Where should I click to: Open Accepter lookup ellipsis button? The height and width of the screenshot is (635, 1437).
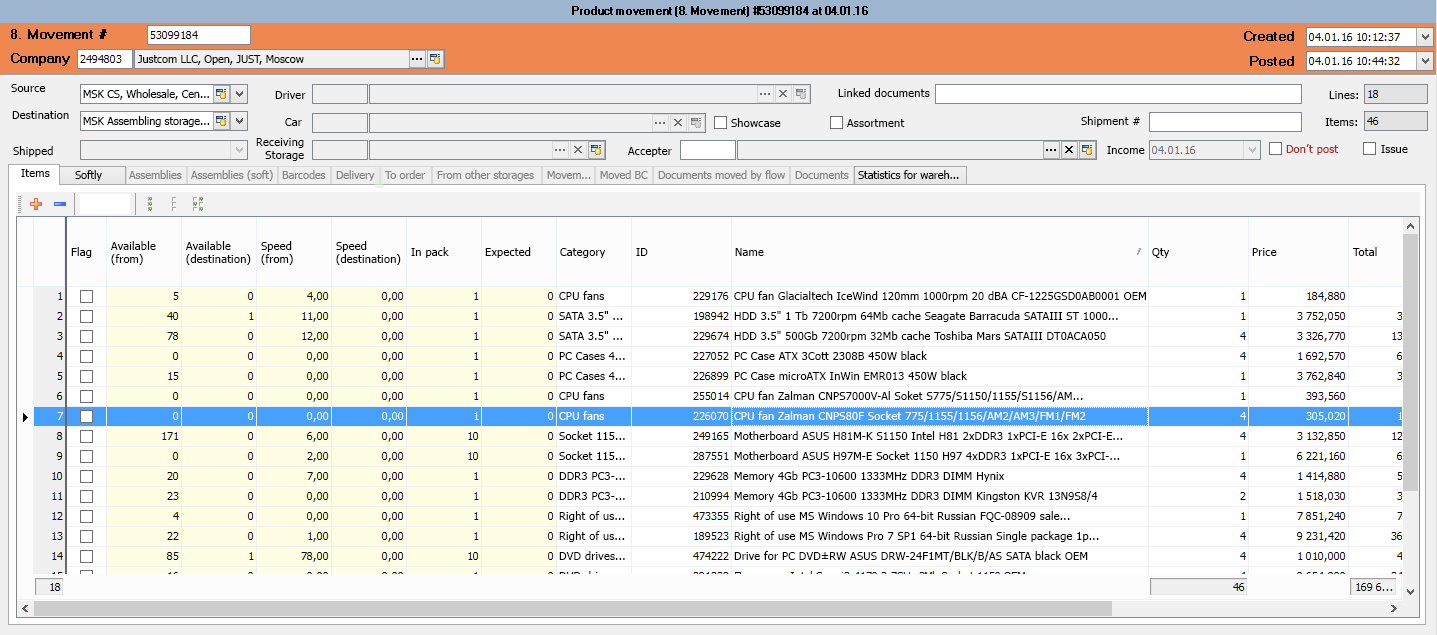(1050, 150)
